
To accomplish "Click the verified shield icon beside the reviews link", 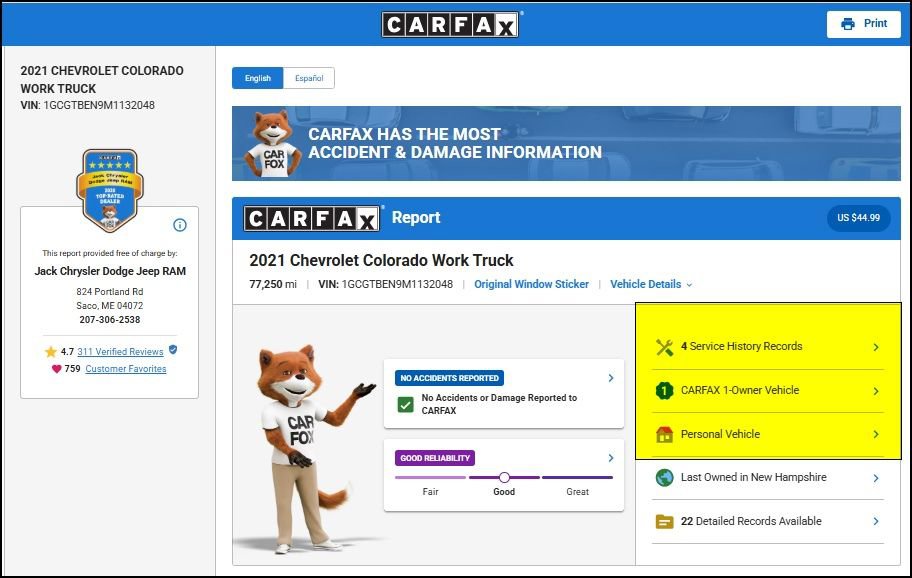I will [x=173, y=349].
